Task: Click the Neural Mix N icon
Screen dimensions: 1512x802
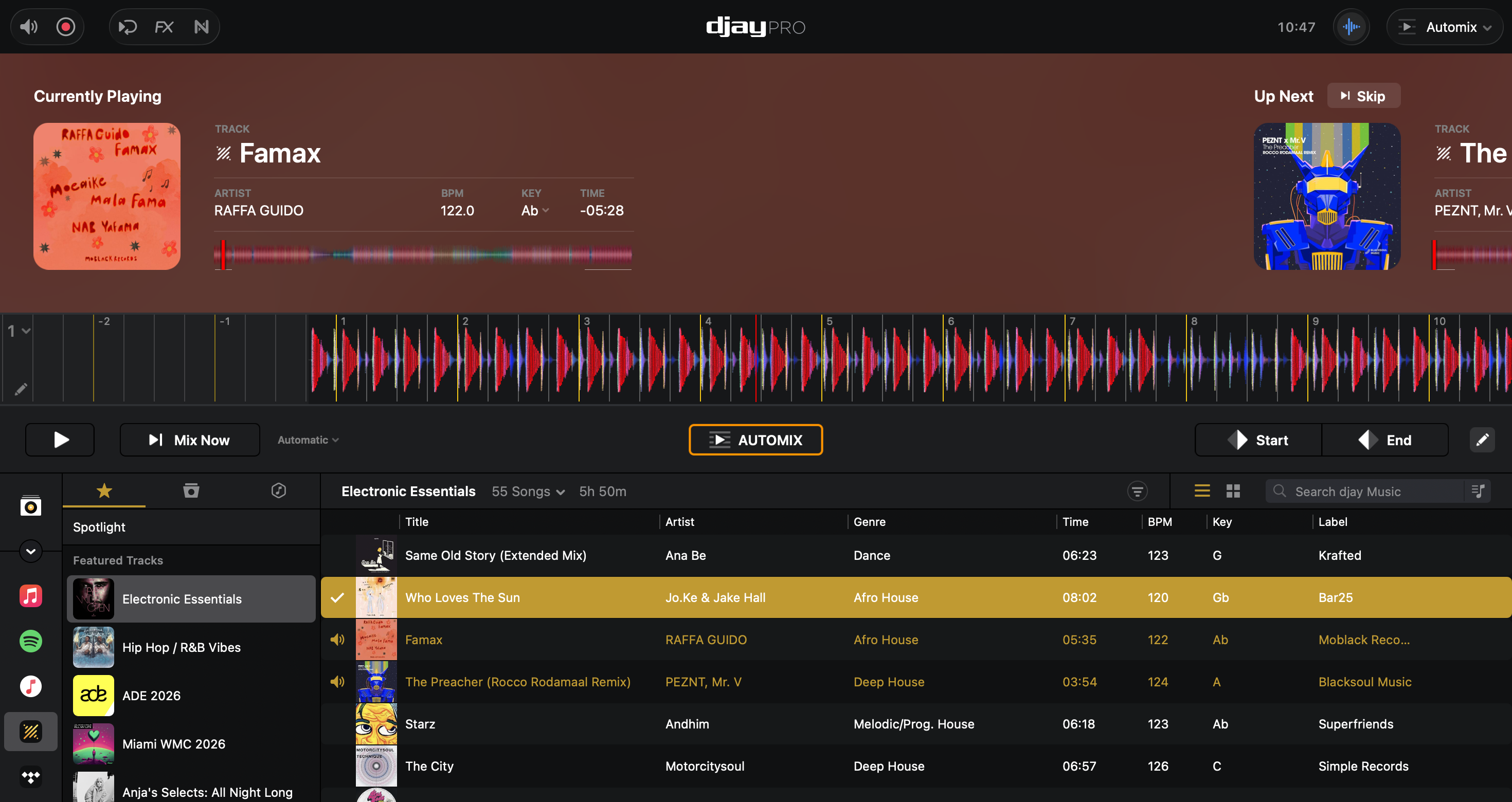Action: 201,27
